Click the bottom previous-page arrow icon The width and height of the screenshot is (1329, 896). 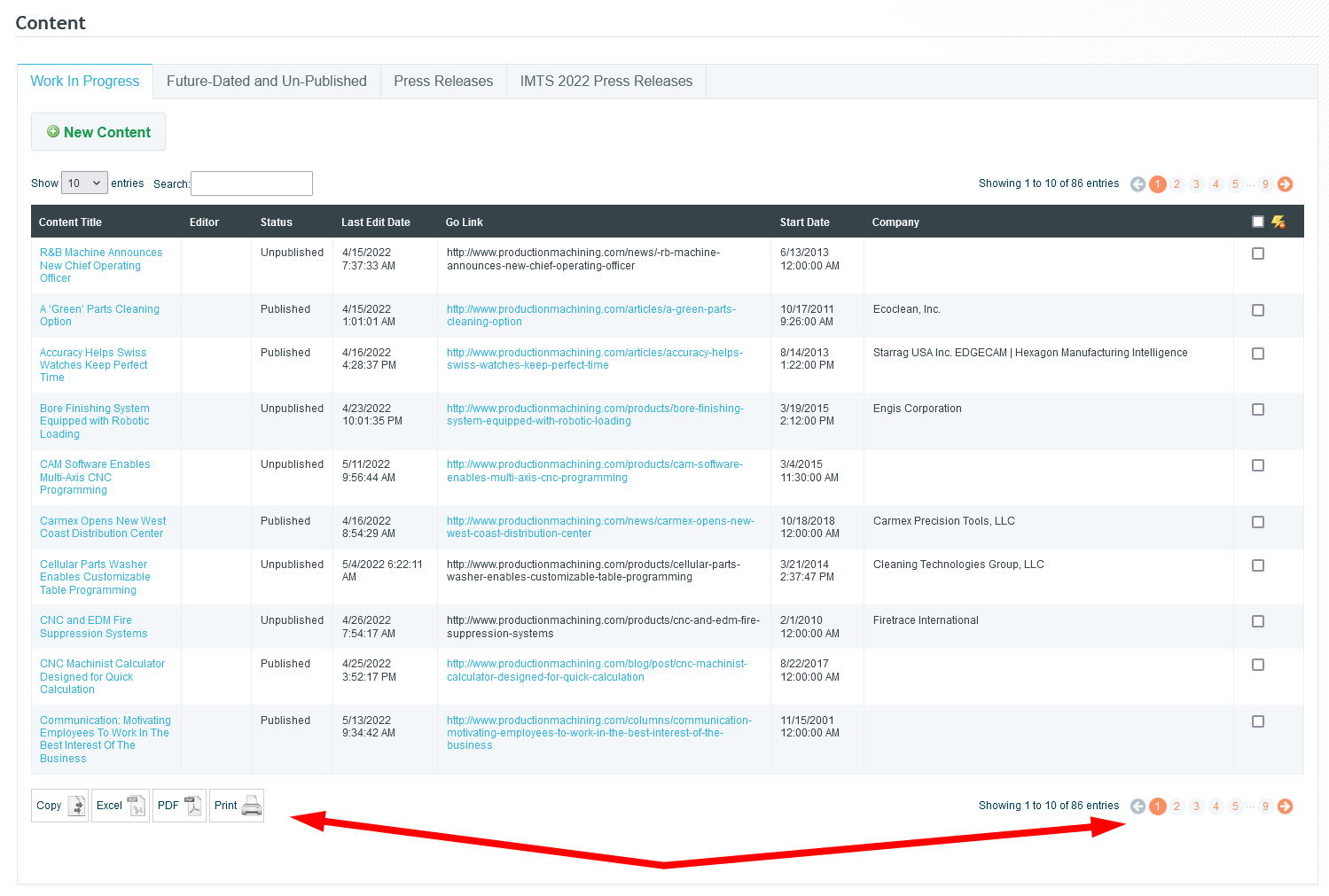coord(1137,806)
